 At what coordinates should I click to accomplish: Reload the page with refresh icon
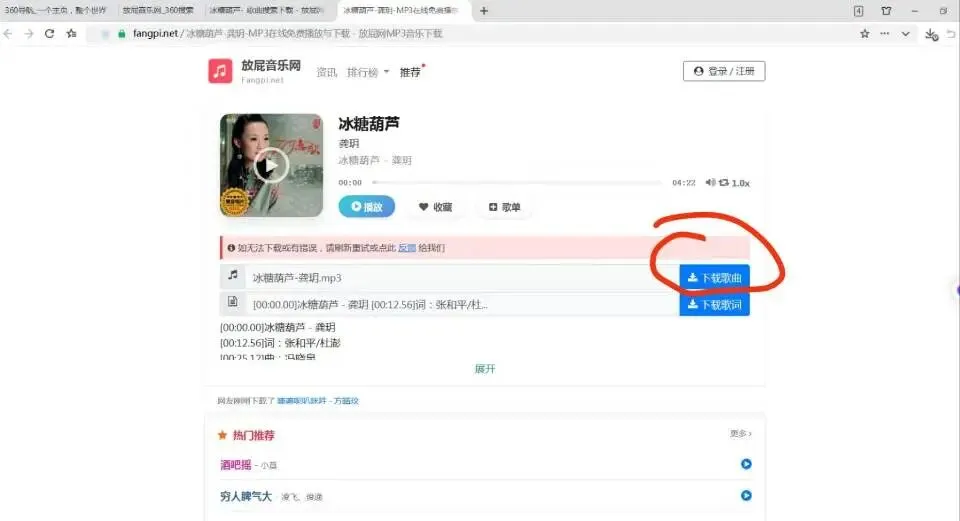click(50, 34)
